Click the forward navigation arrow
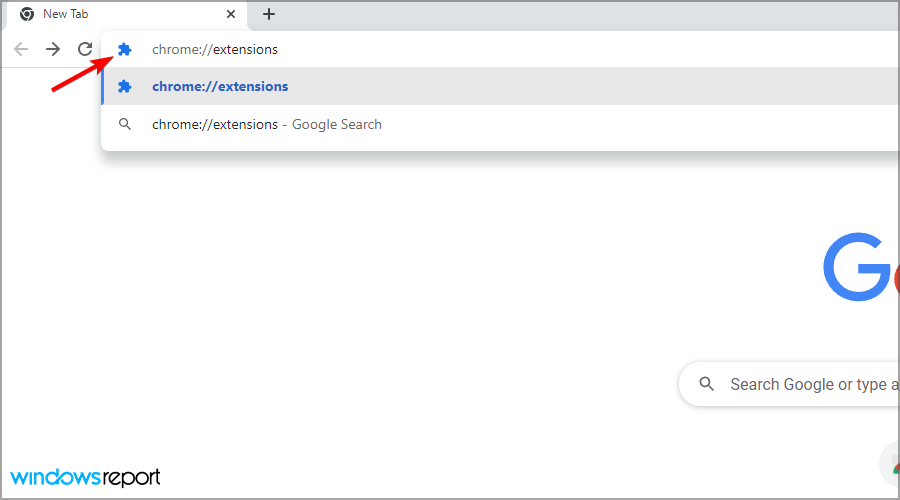 (x=53, y=49)
